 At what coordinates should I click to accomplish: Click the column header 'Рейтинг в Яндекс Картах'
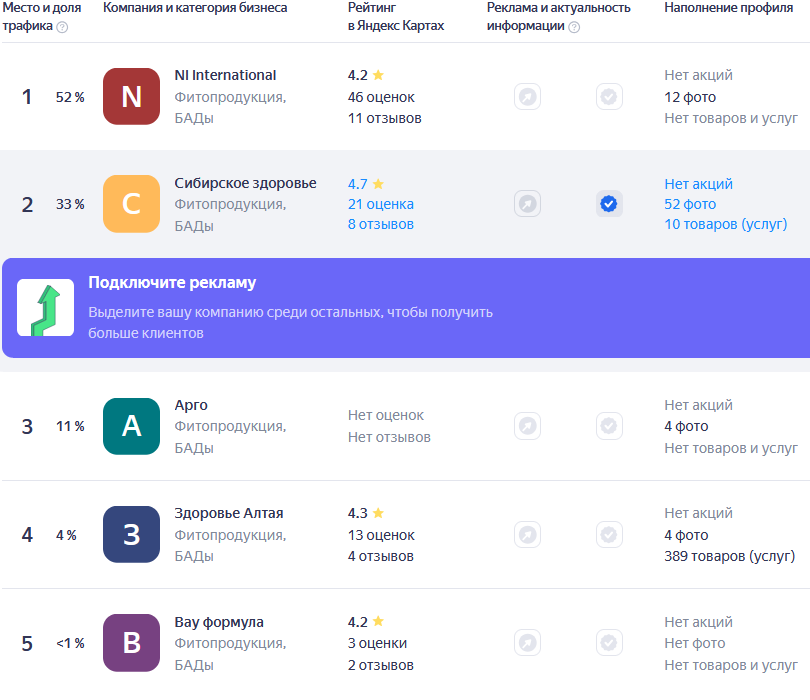[396, 17]
